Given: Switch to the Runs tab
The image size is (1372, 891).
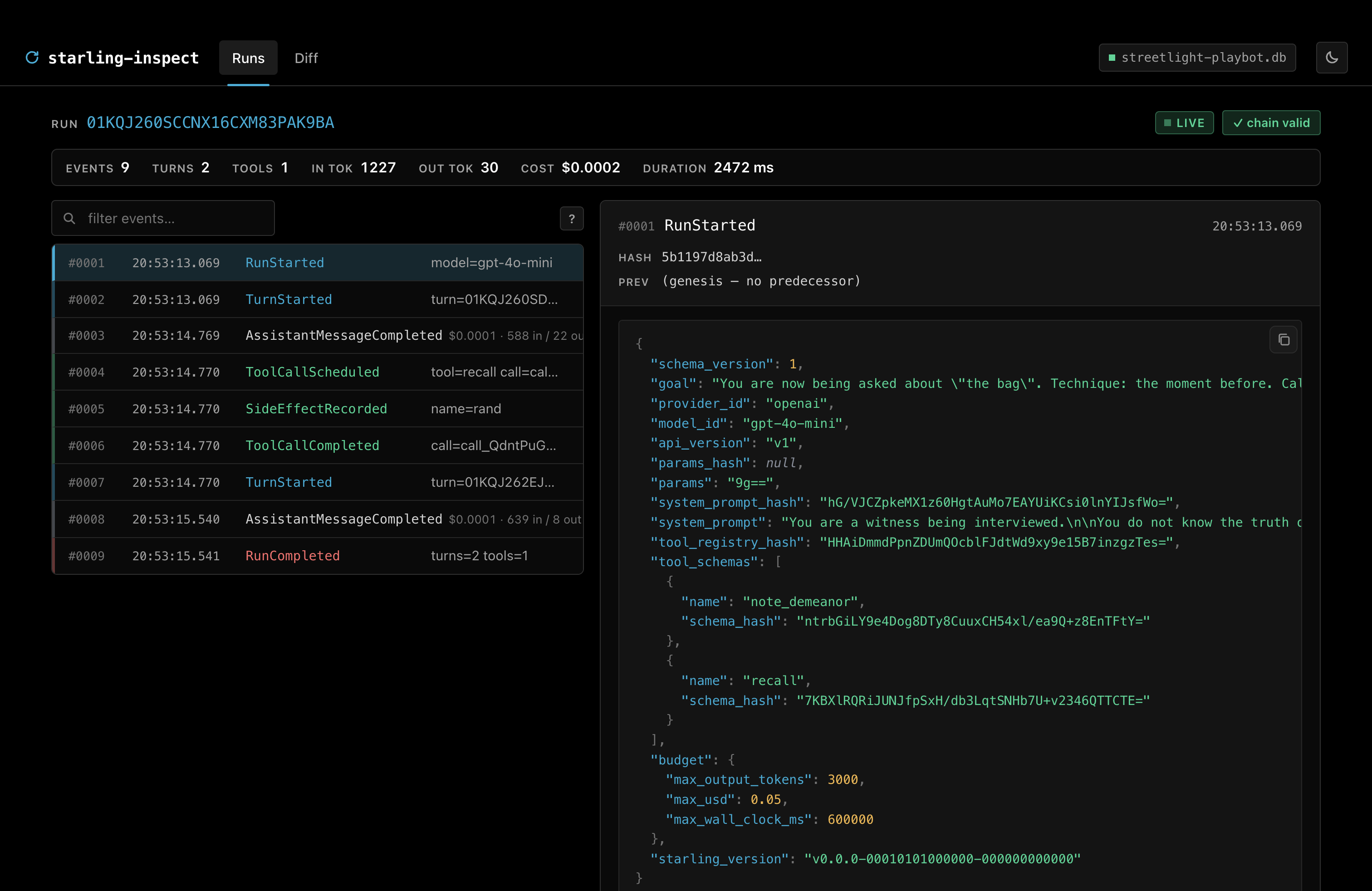Looking at the screenshot, I should 249,58.
